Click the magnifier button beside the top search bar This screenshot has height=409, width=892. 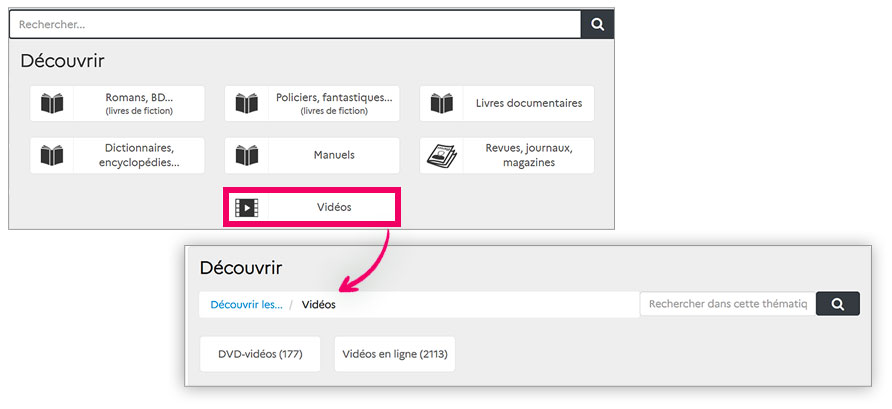coord(597,24)
